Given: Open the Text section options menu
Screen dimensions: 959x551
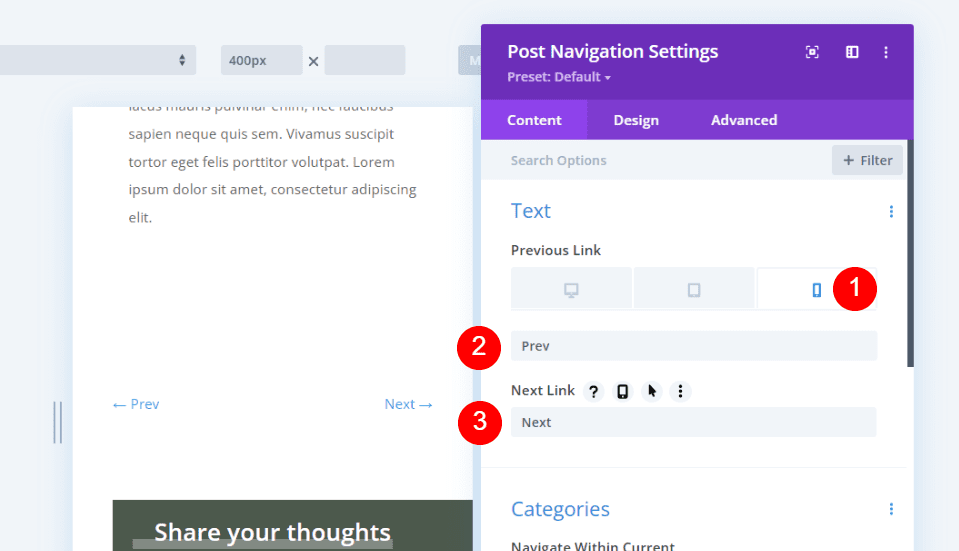Looking at the screenshot, I should tap(891, 211).
